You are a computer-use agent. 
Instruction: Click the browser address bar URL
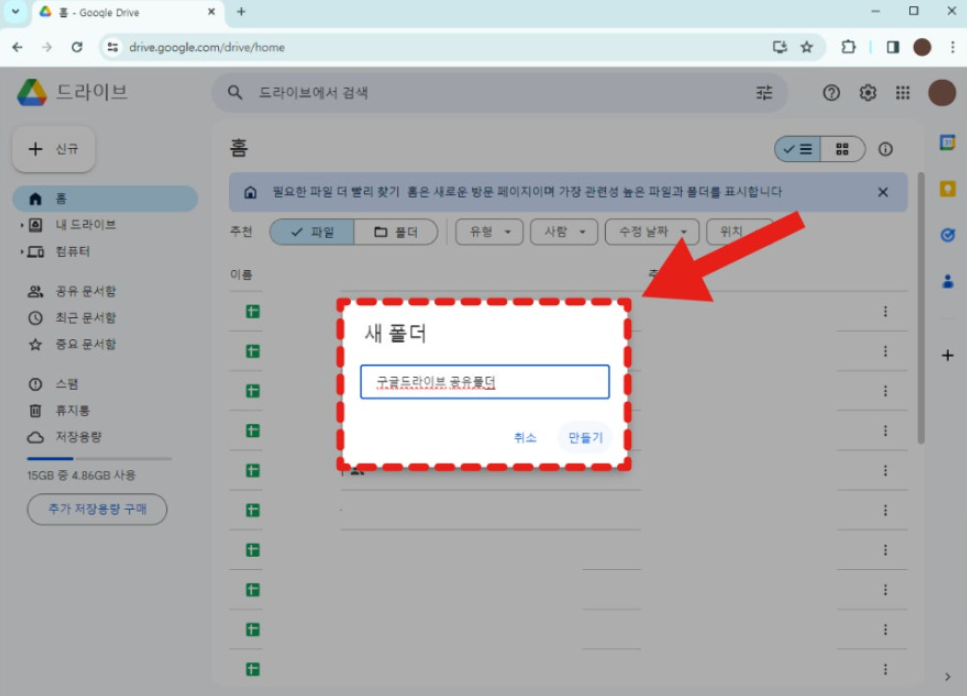coord(207,47)
